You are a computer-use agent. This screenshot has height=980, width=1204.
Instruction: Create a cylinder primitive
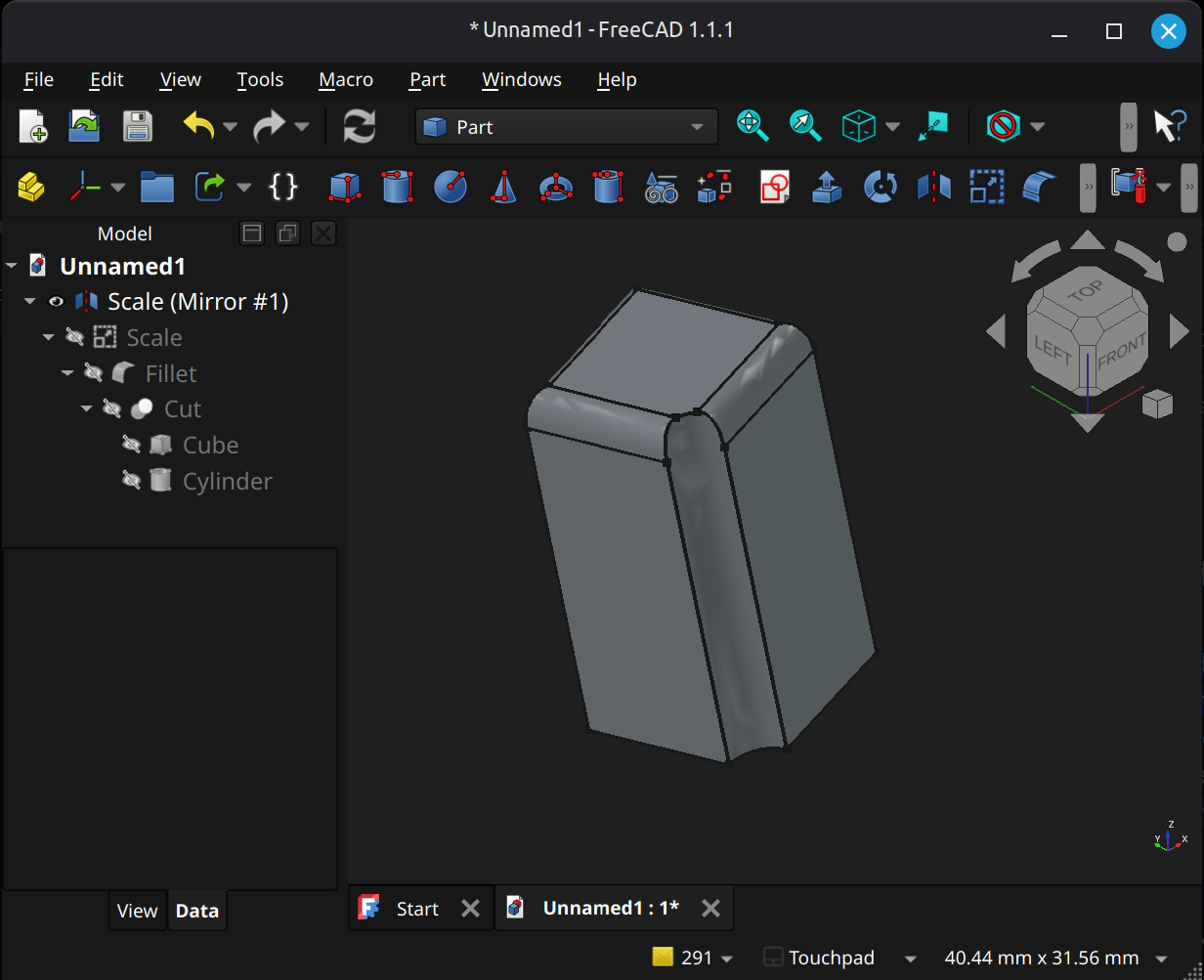(397, 186)
